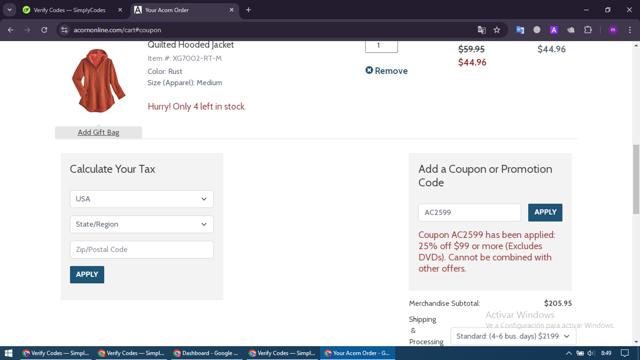Screen dimensions: 640x360
Task: Apply the coupon code
Action: (545, 212)
